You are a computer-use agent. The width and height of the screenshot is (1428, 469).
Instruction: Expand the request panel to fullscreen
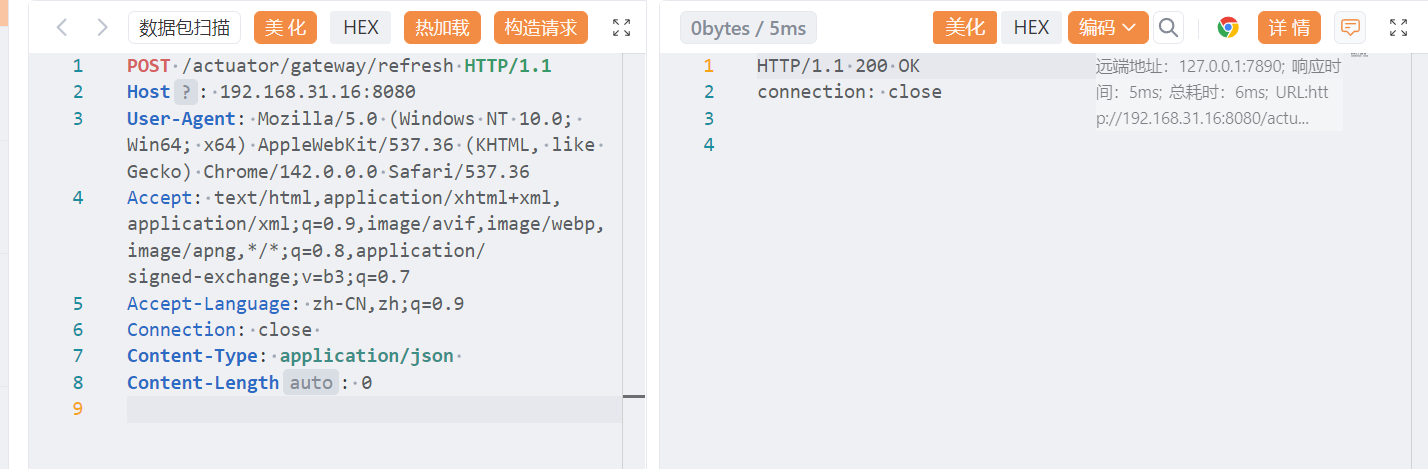pyautogui.click(x=622, y=28)
